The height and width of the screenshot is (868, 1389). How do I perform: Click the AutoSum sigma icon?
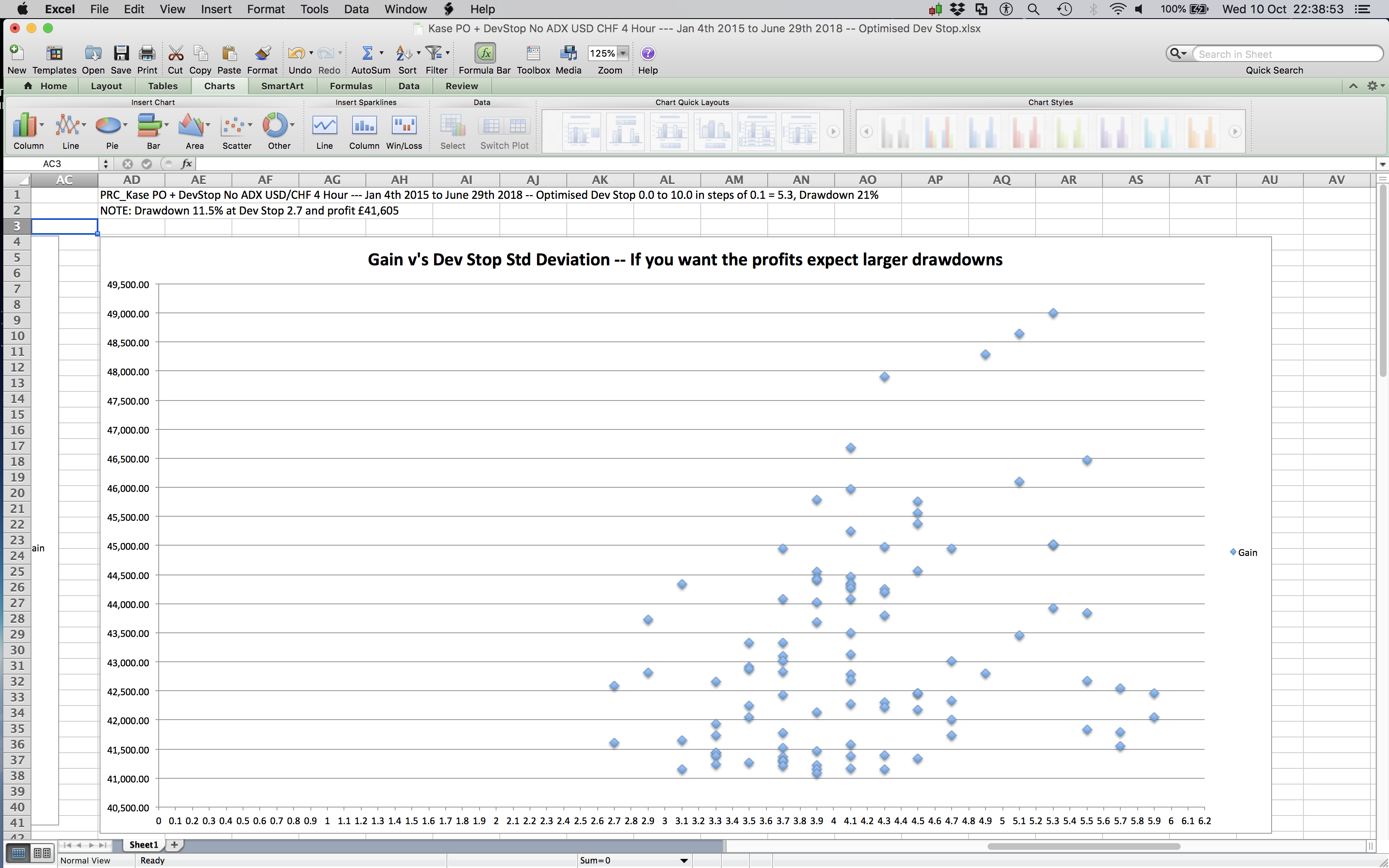[367, 53]
